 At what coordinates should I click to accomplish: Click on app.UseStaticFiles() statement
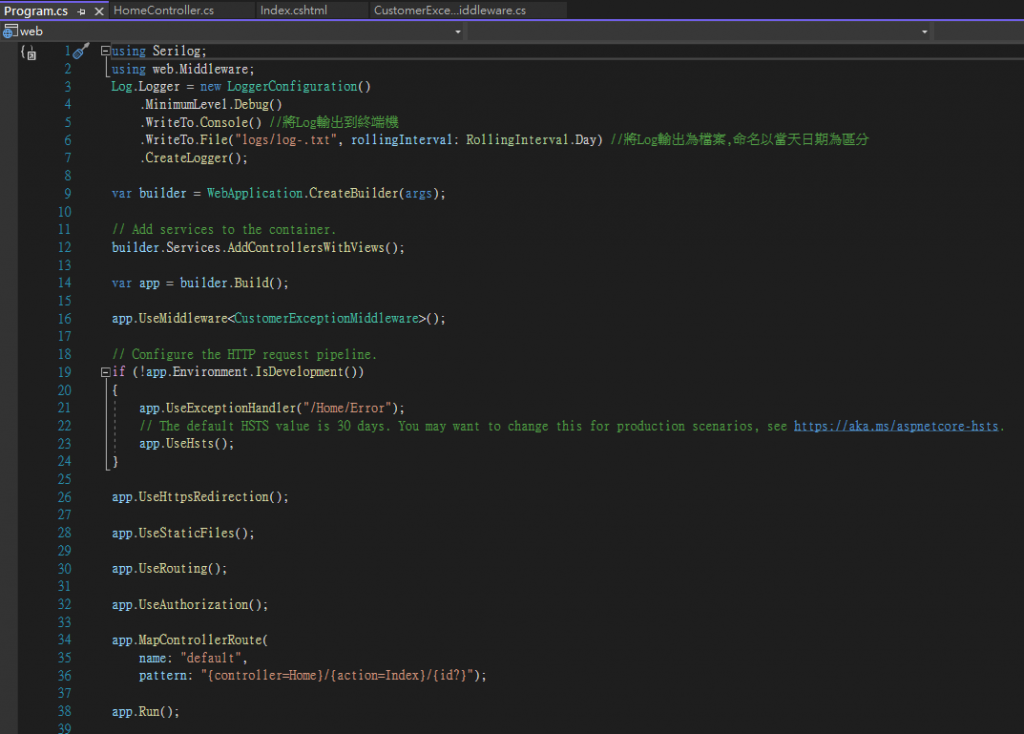pyautogui.click(x=183, y=534)
